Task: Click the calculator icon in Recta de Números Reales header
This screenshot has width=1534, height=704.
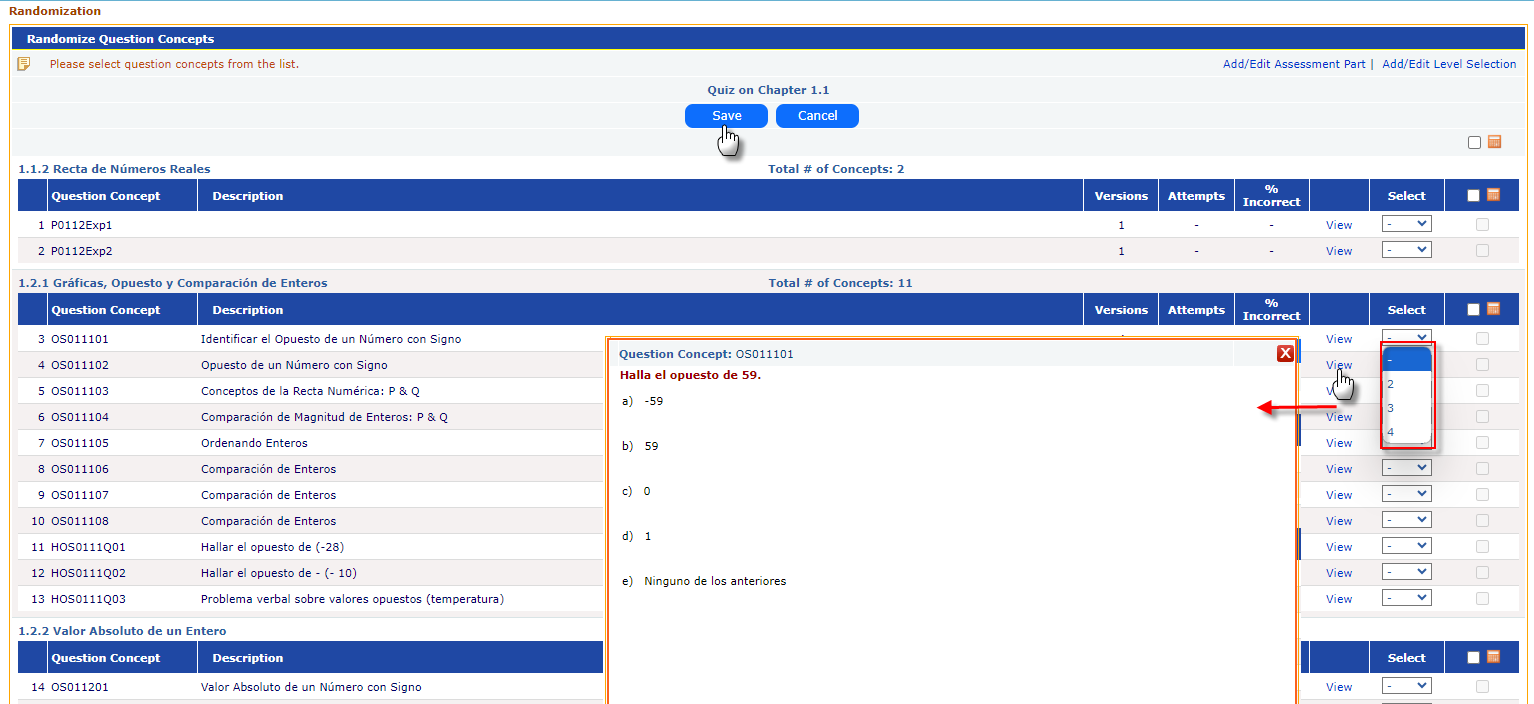Action: [x=1494, y=195]
